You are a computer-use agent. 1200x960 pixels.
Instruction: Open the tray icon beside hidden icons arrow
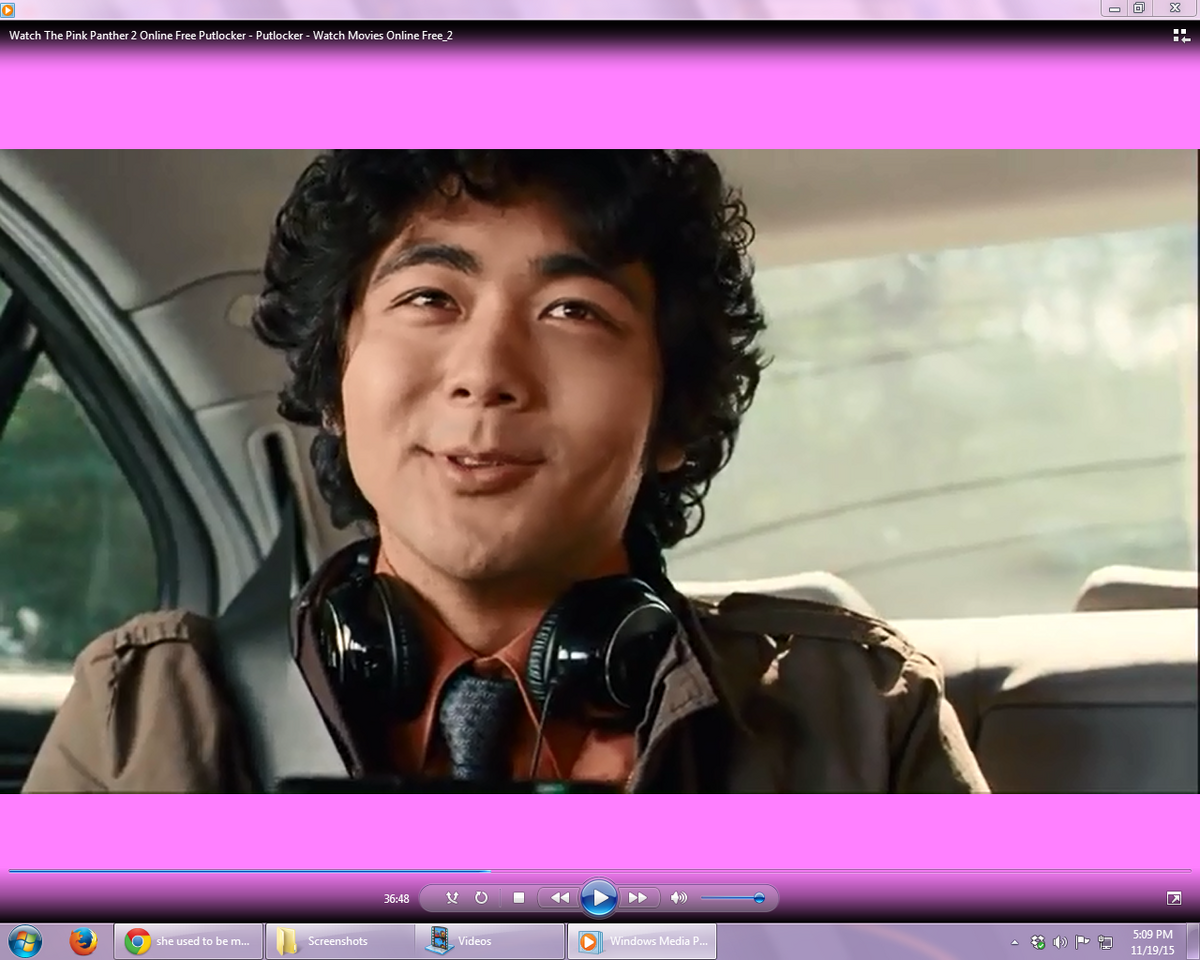point(1038,942)
